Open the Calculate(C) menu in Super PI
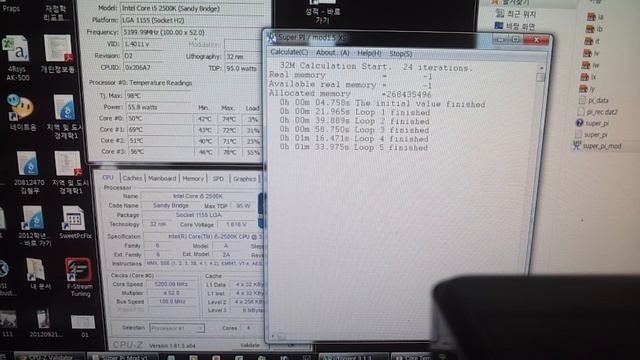This screenshot has width=640, height=360. pos(289,52)
